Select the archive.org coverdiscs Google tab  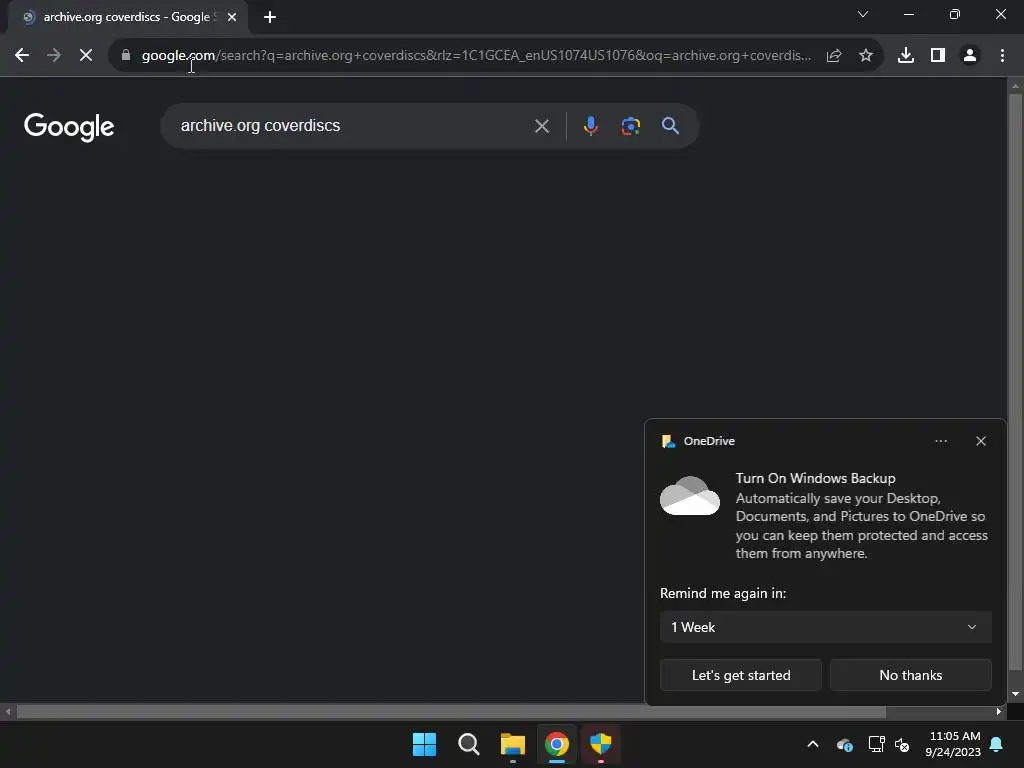tap(127, 17)
